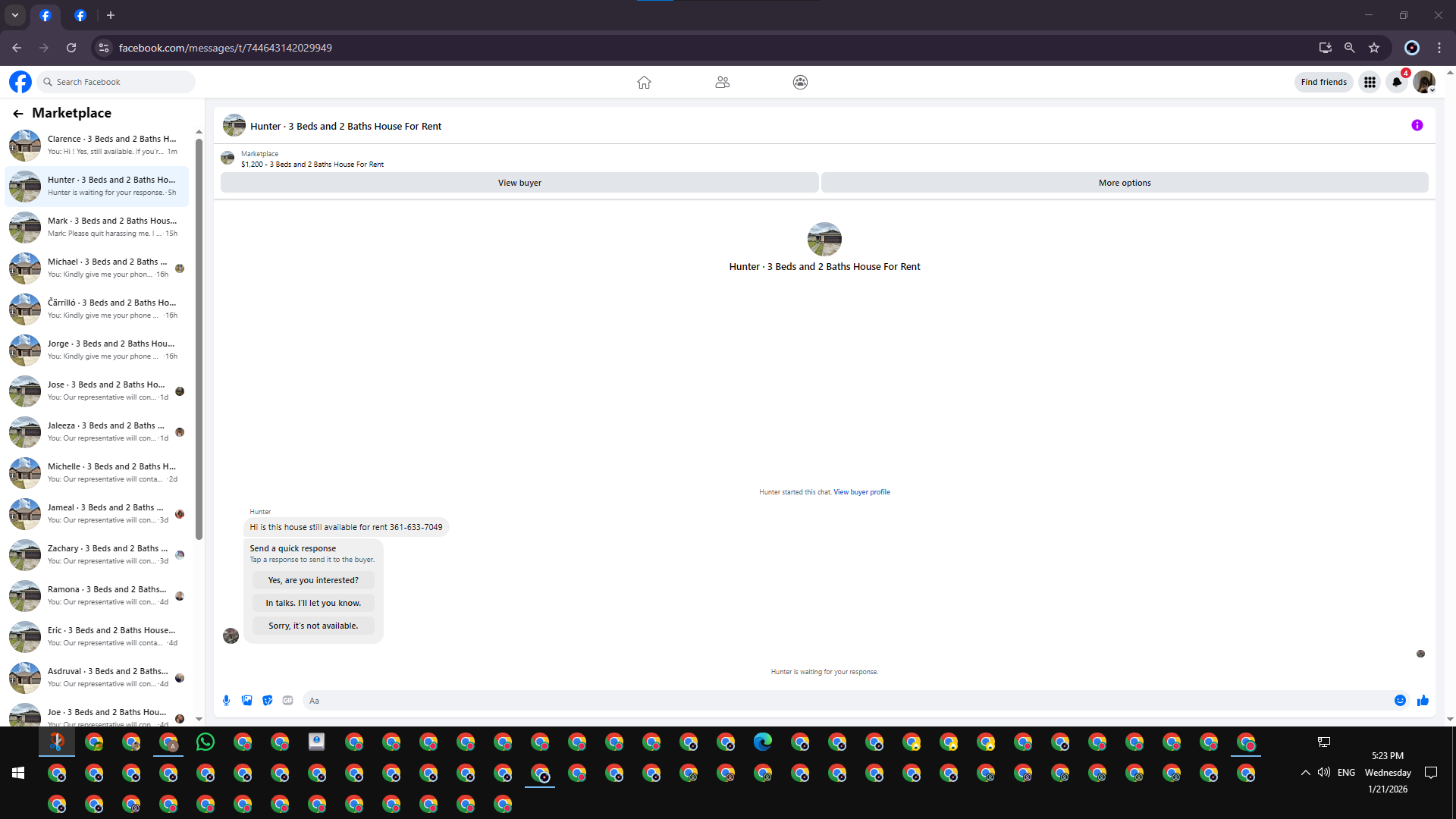The image size is (1456, 819).
Task: Send 'Yes, are you interested?' quick response
Action: 313,580
